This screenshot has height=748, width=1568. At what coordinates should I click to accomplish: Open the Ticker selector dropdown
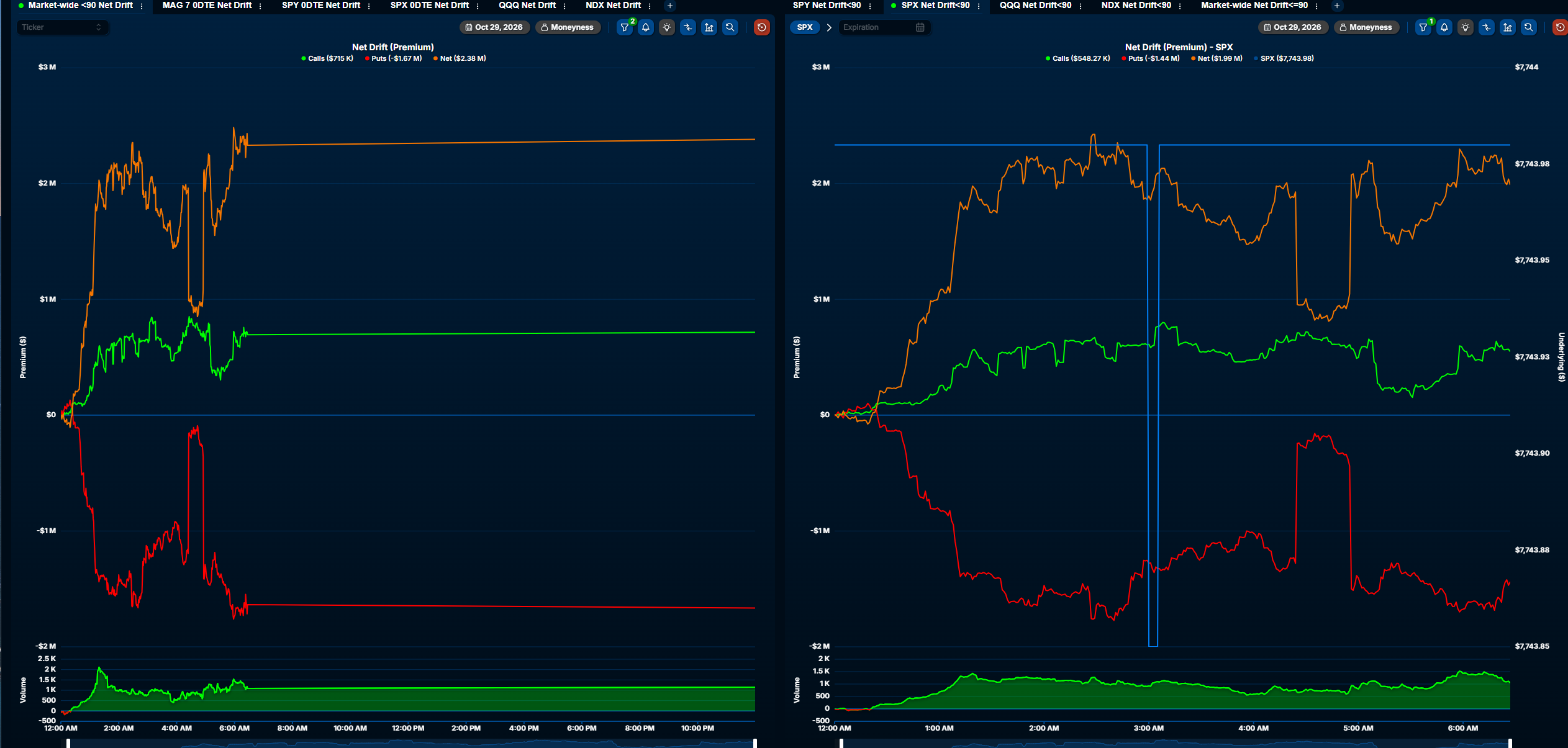tap(62, 27)
